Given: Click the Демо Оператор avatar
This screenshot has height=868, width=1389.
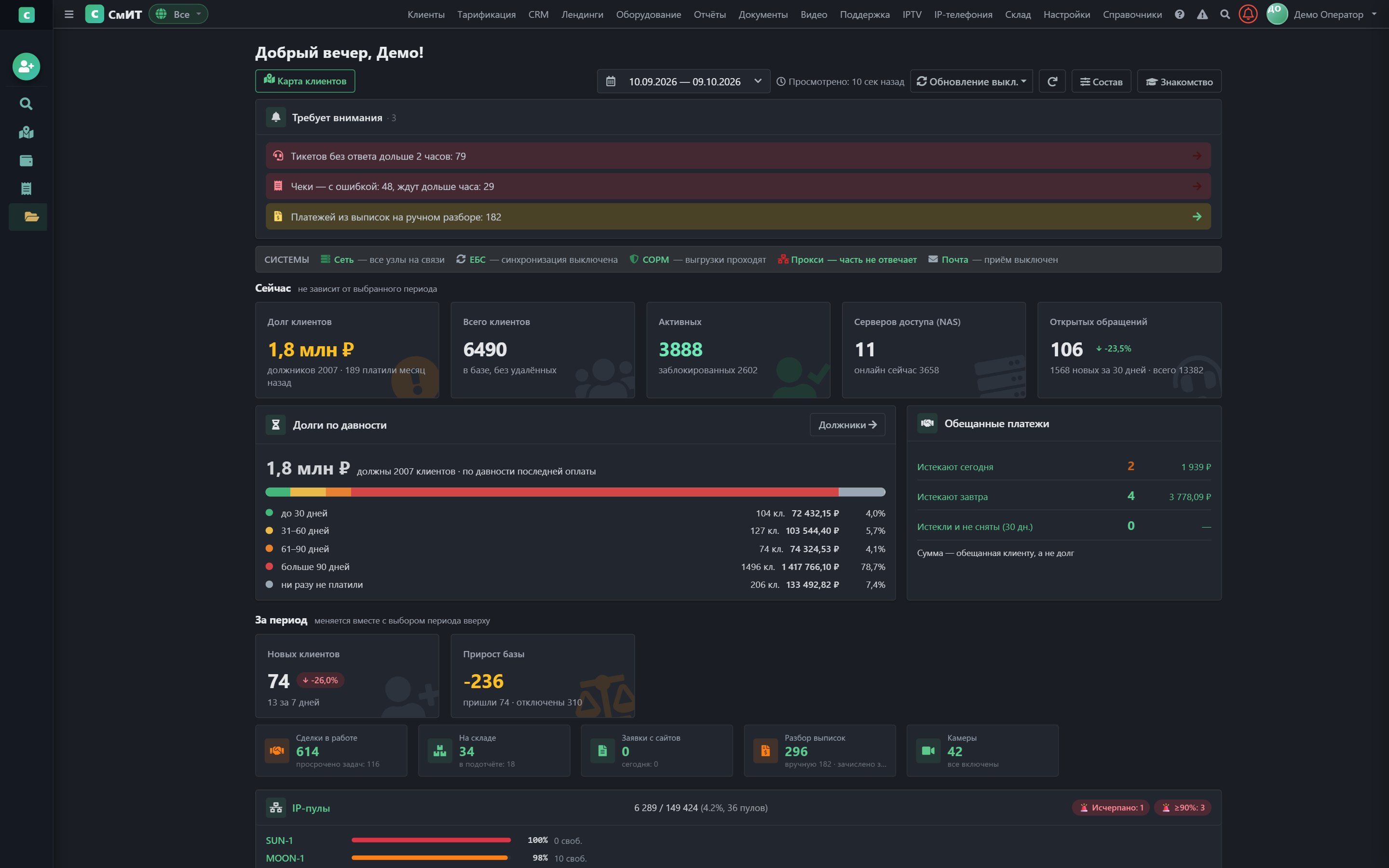Looking at the screenshot, I should pyautogui.click(x=1277, y=14).
